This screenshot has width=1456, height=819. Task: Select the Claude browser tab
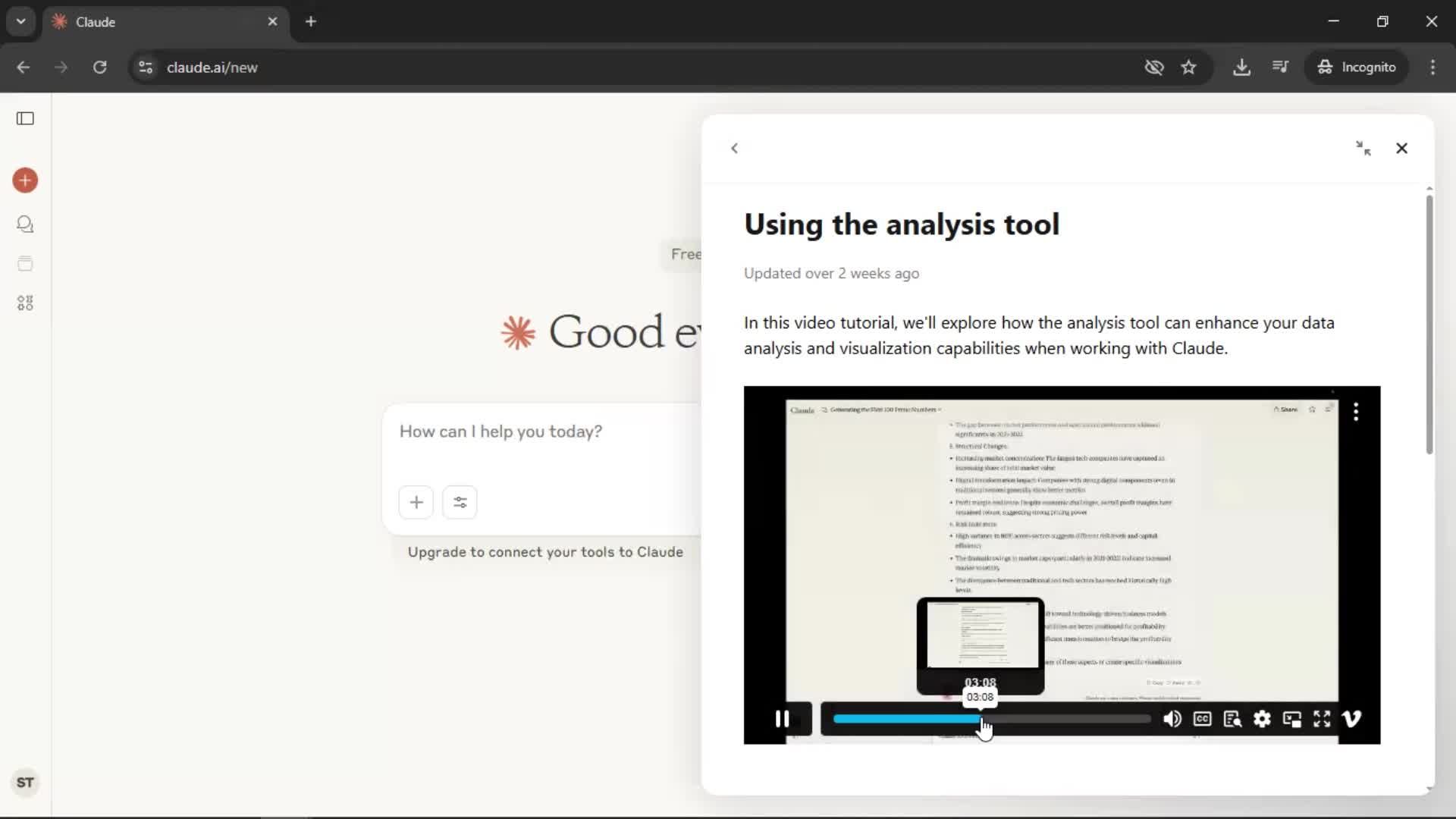pos(165,22)
